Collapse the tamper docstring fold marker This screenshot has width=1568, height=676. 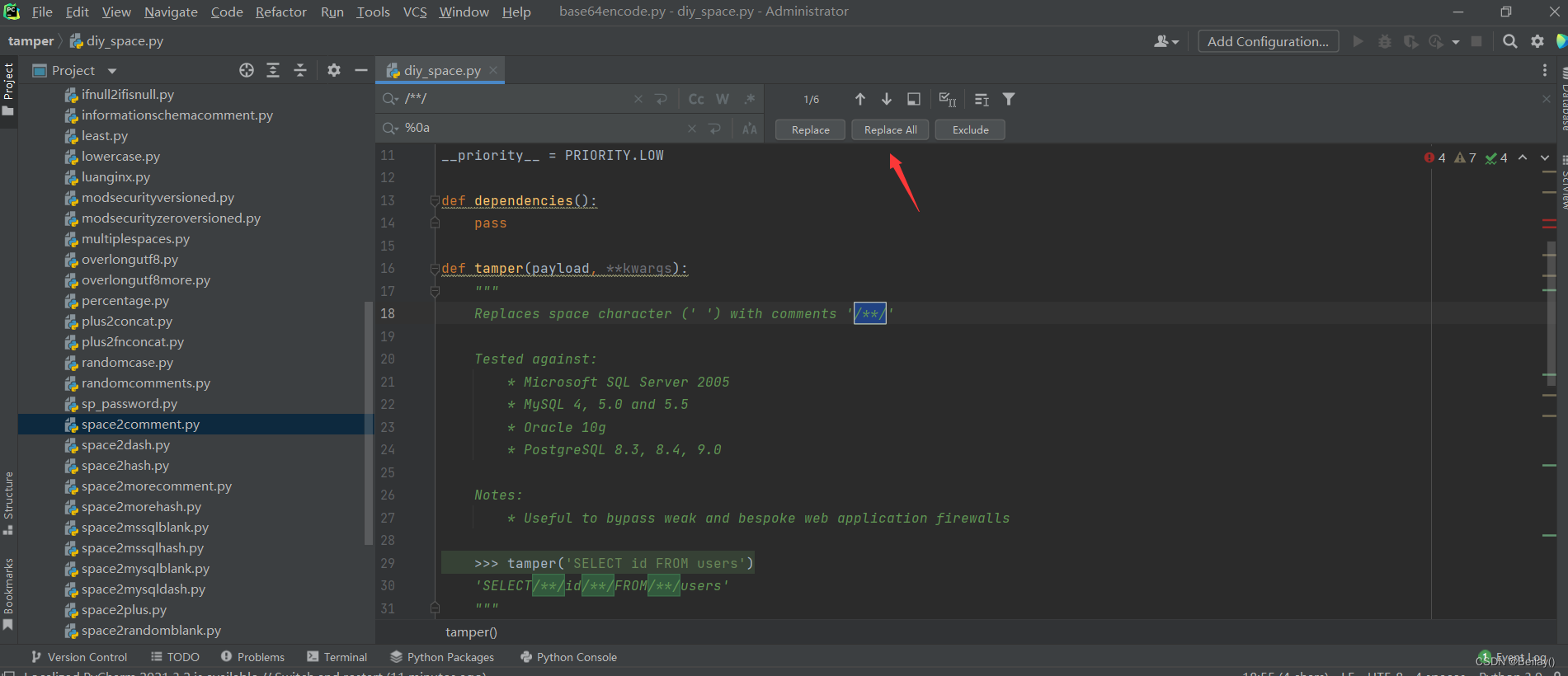coord(435,291)
